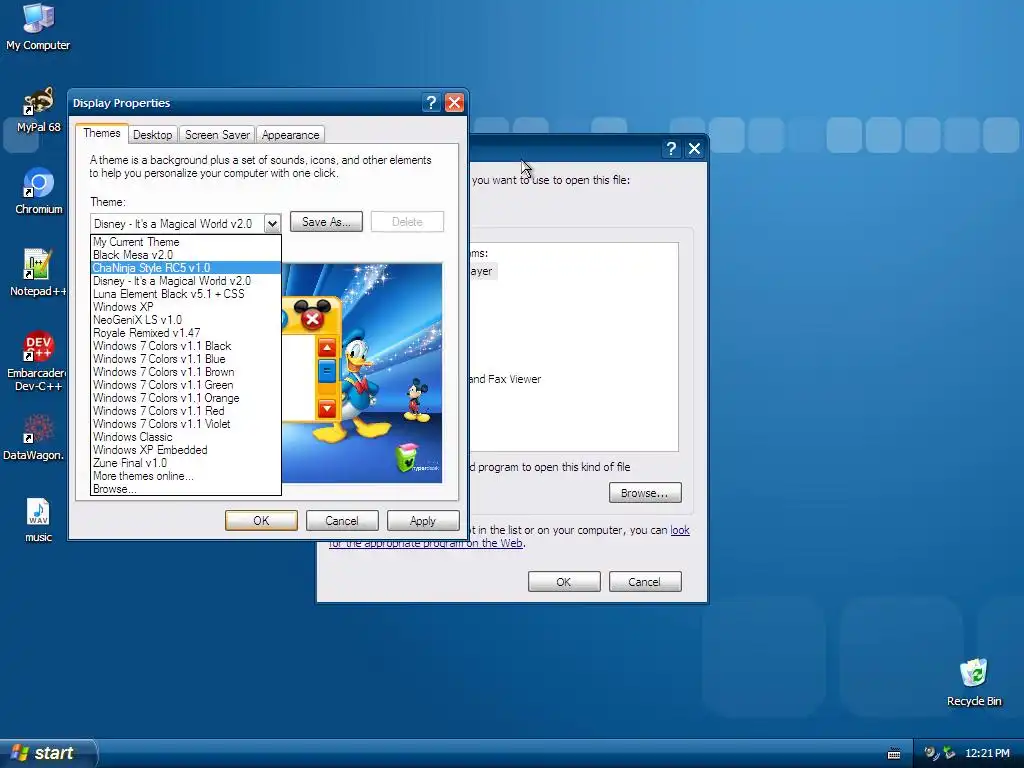Switch to the Themes tab
This screenshot has height=768, width=1024.
pyautogui.click(x=102, y=133)
